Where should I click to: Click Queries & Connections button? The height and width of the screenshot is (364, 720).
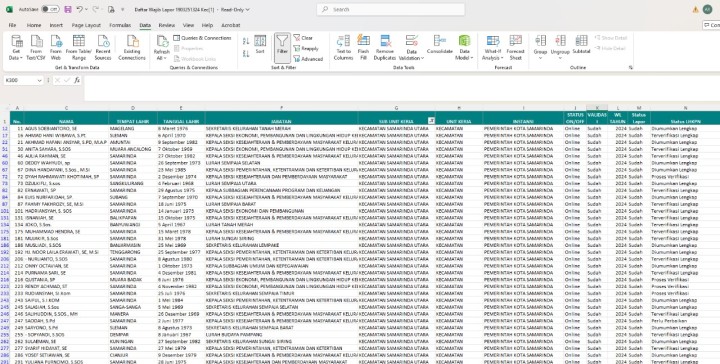(202, 38)
